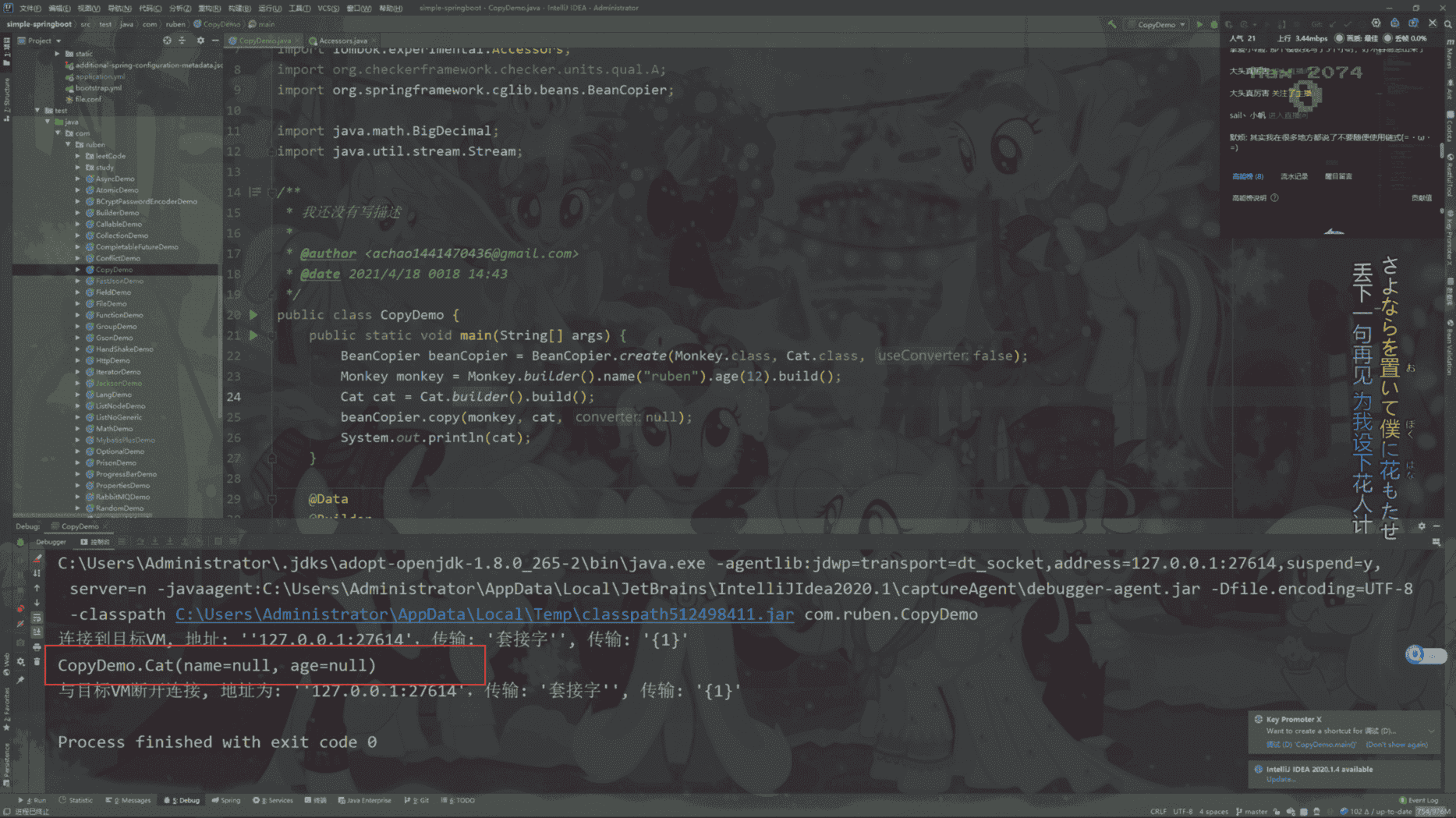Click the green Run button in toolbar

[x=1199, y=24]
